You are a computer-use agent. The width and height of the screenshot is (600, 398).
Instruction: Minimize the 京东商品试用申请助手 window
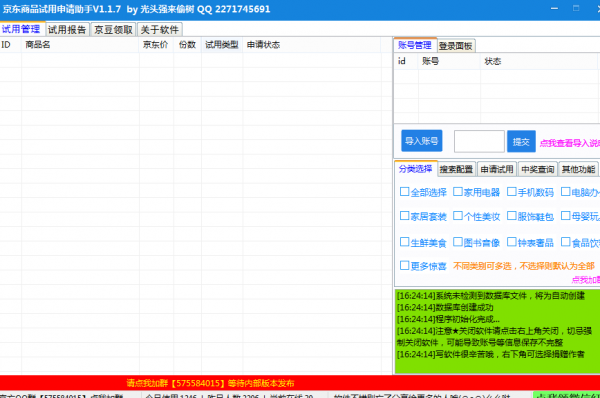pyautogui.click(x=554, y=8)
